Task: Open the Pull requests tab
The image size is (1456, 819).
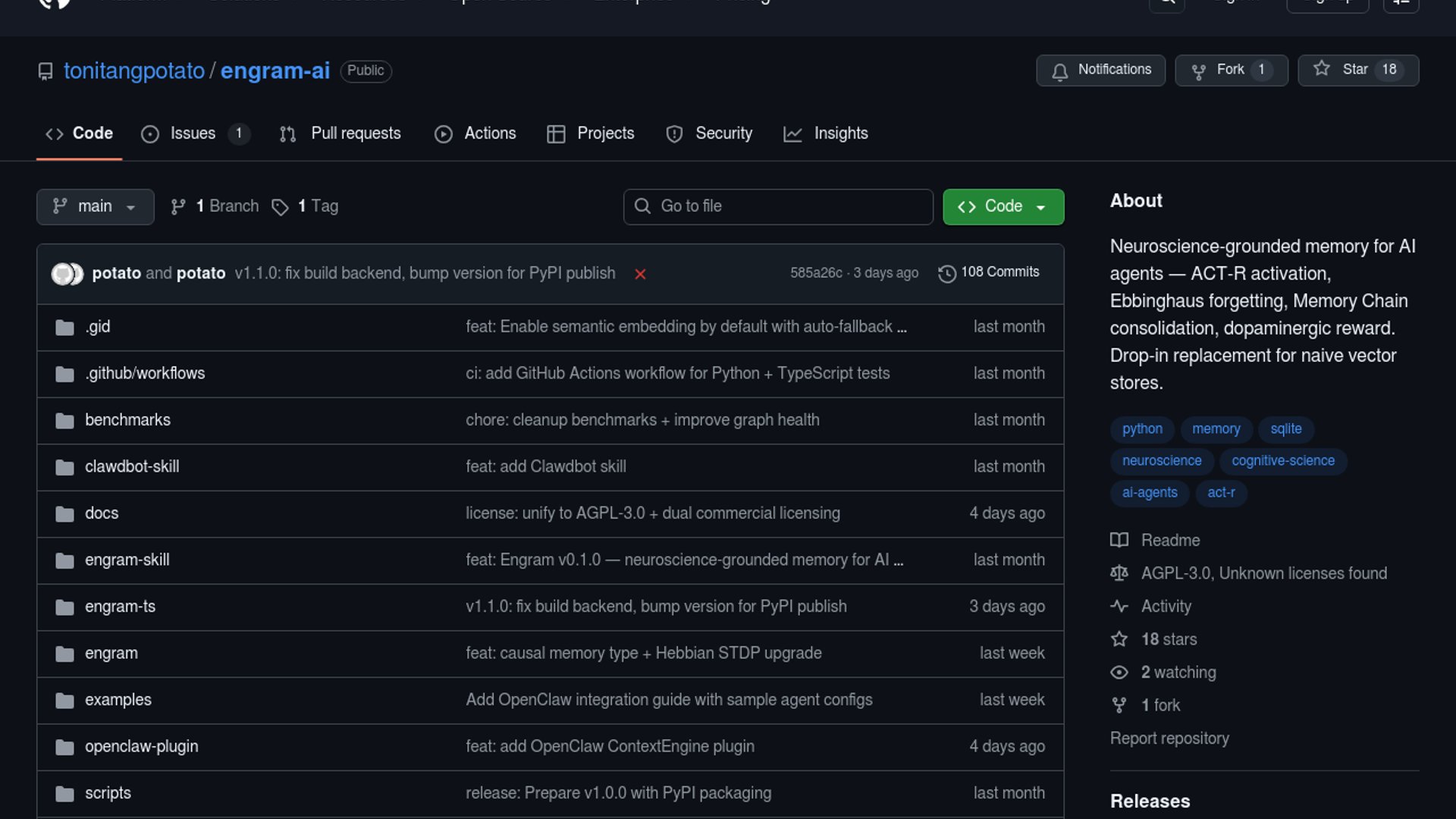Action: [355, 133]
